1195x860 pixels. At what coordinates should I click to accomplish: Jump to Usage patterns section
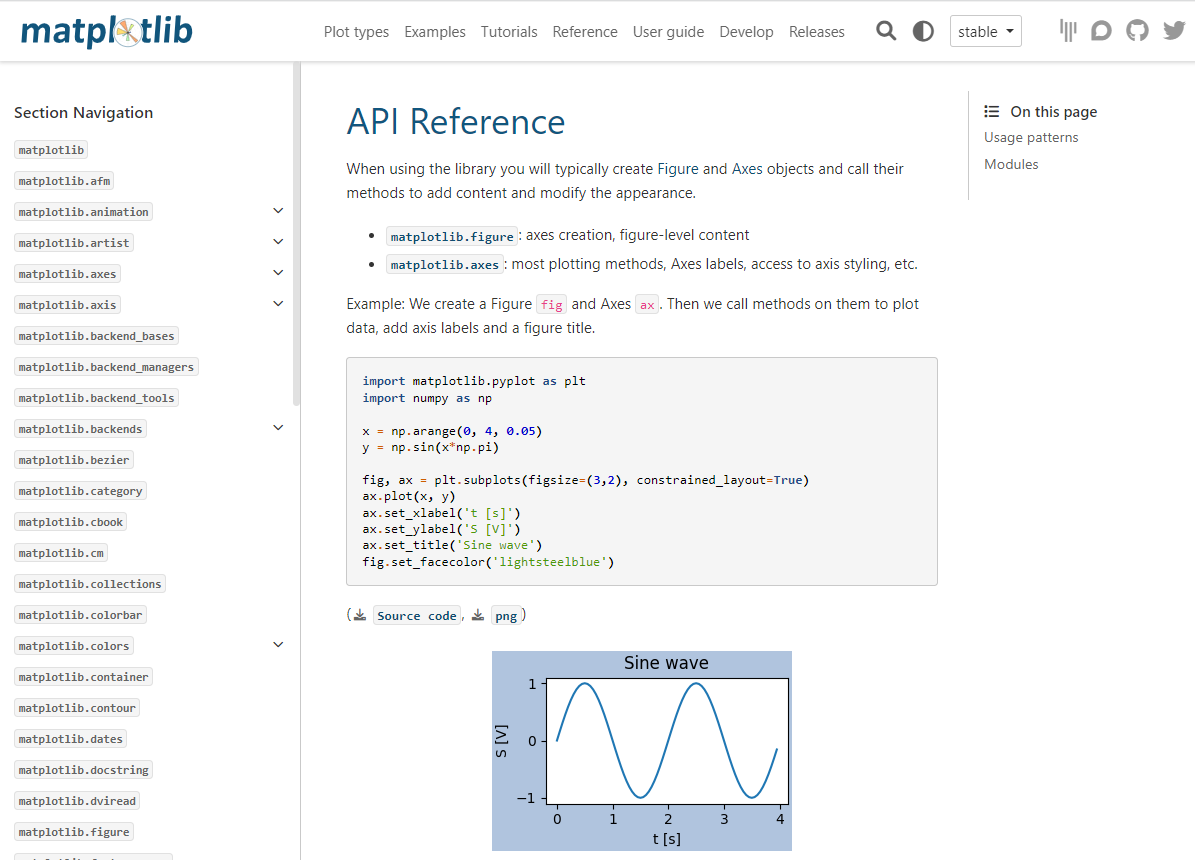coord(1031,137)
